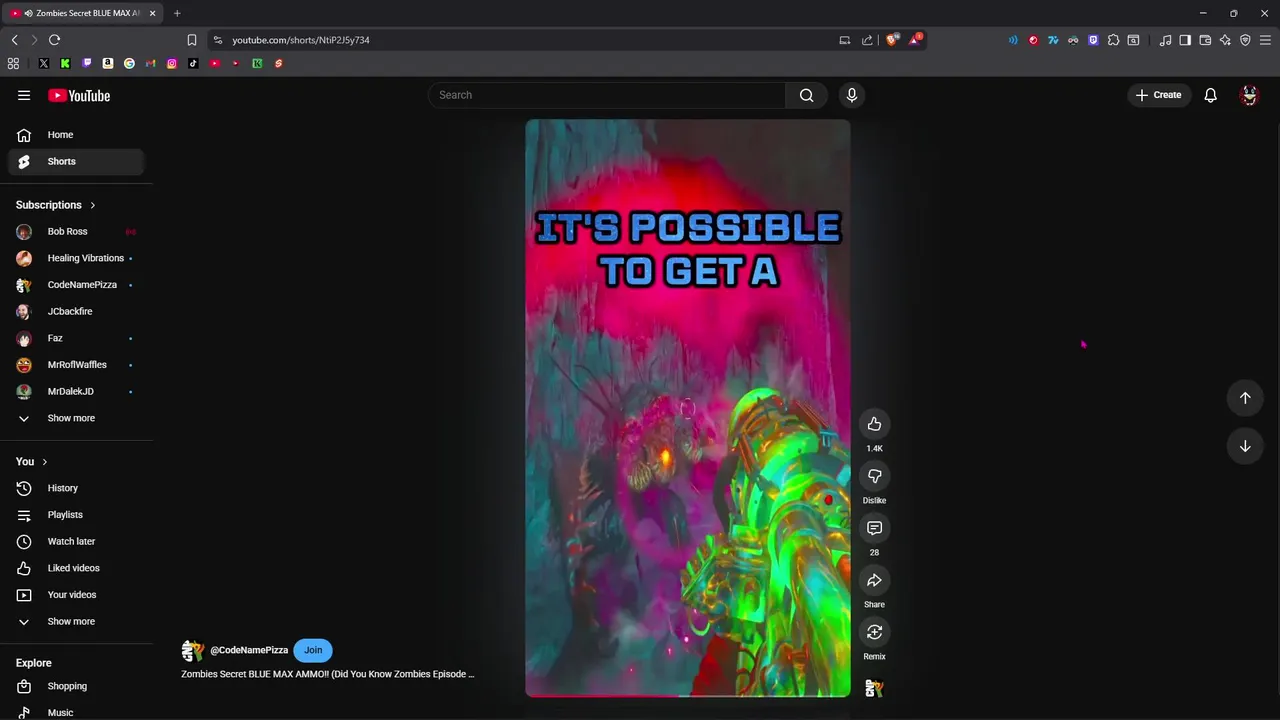Select Shorts in the sidebar
Screen dimensions: 1280x720
point(76,161)
